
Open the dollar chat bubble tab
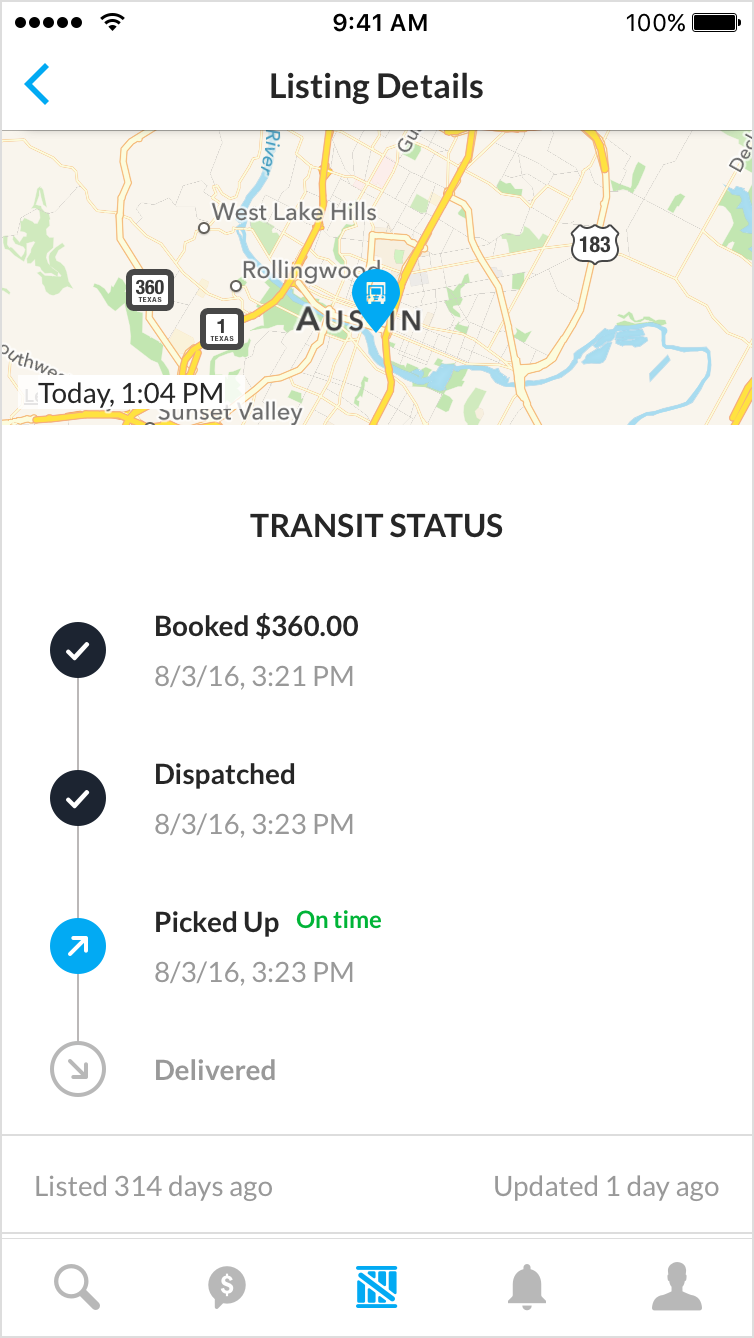point(227,1287)
